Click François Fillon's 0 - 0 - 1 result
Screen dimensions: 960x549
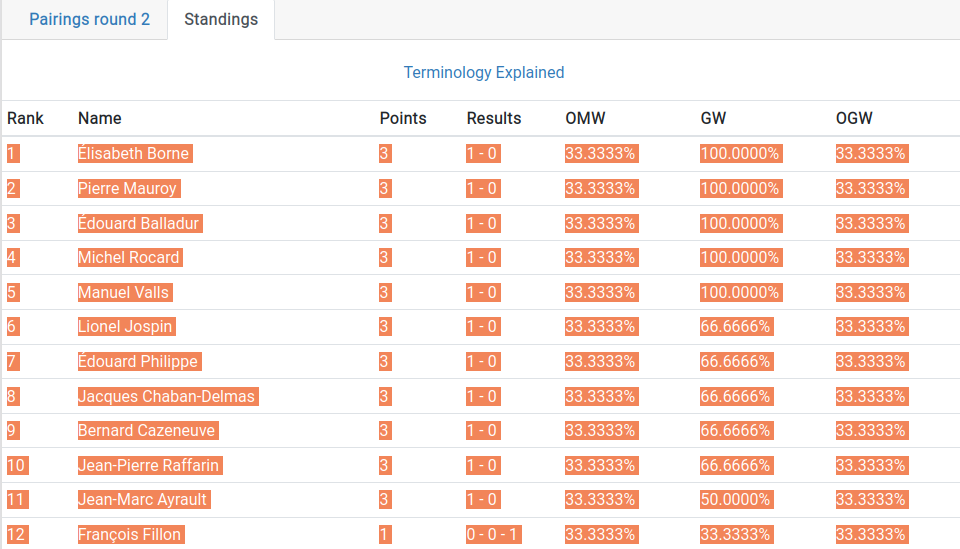pyautogui.click(x=494, y=535)
